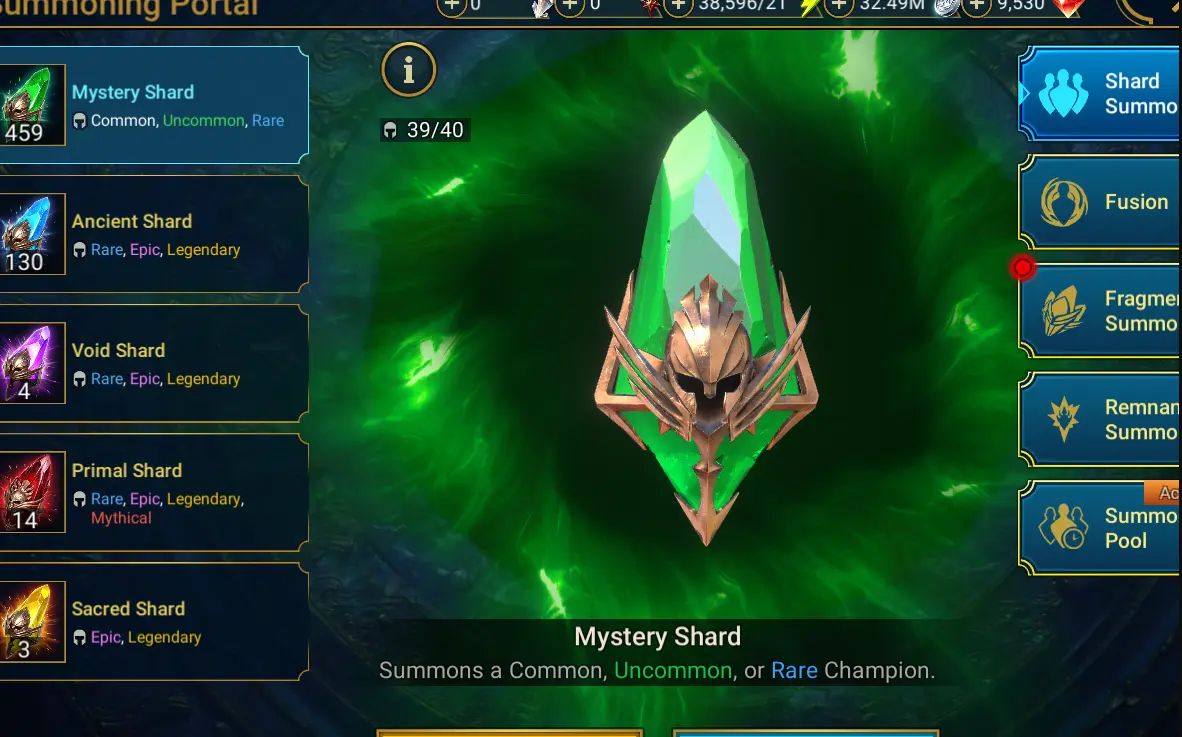This screenshot has width=1182, height=737.
Task: Open the Remnant Summon tab
Action: pos(1100,419)
